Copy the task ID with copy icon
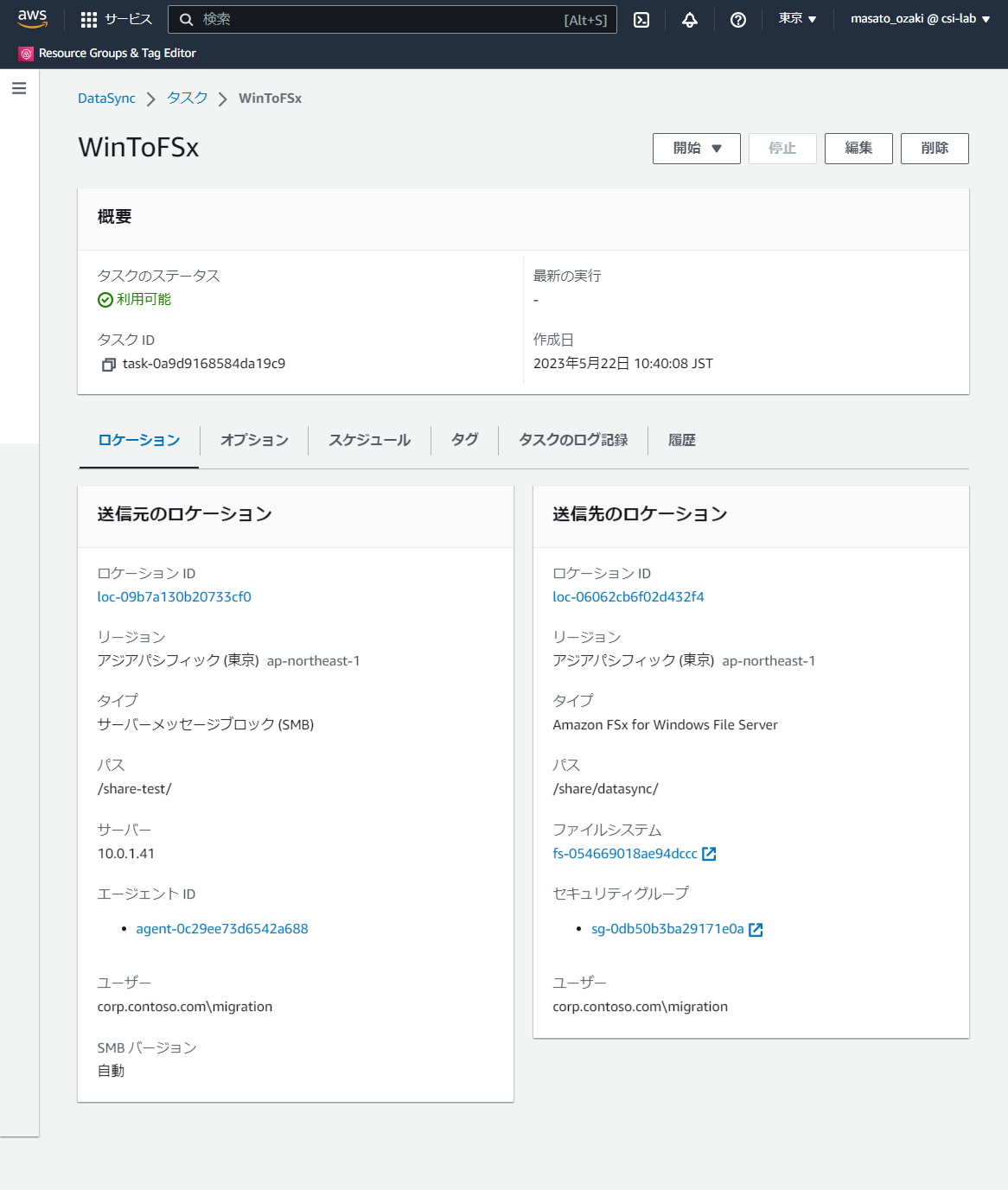Screen dimensions: 1008x1190 (x=109, y=365)
